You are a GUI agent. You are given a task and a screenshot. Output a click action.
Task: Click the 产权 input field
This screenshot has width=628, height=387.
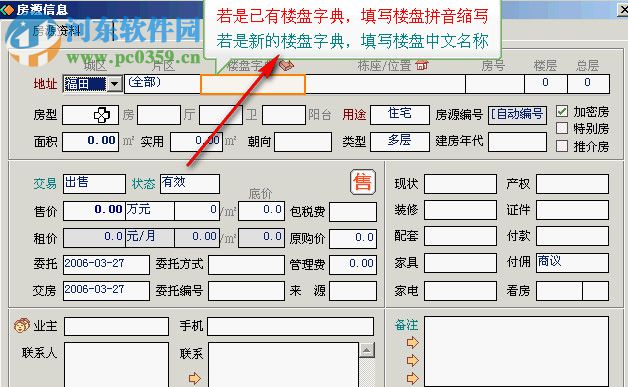(572, 184)
